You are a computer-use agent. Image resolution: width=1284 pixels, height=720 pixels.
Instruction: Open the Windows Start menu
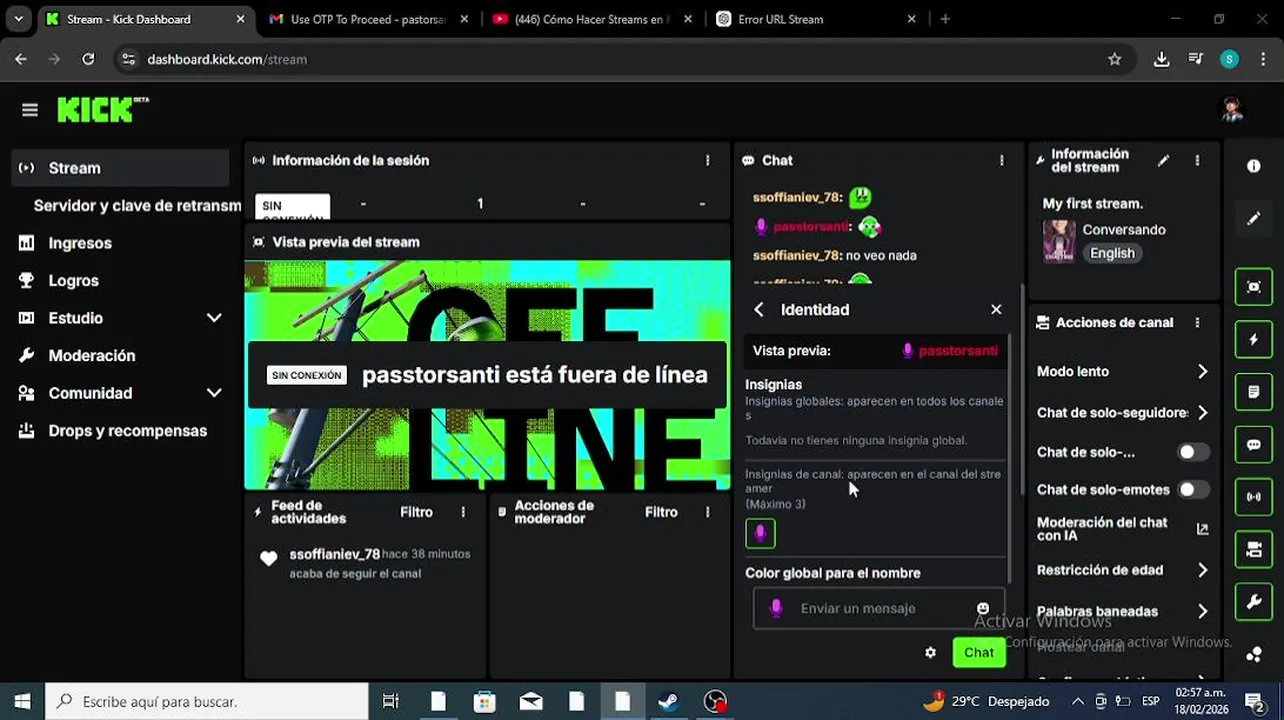(x=22, y=701)
